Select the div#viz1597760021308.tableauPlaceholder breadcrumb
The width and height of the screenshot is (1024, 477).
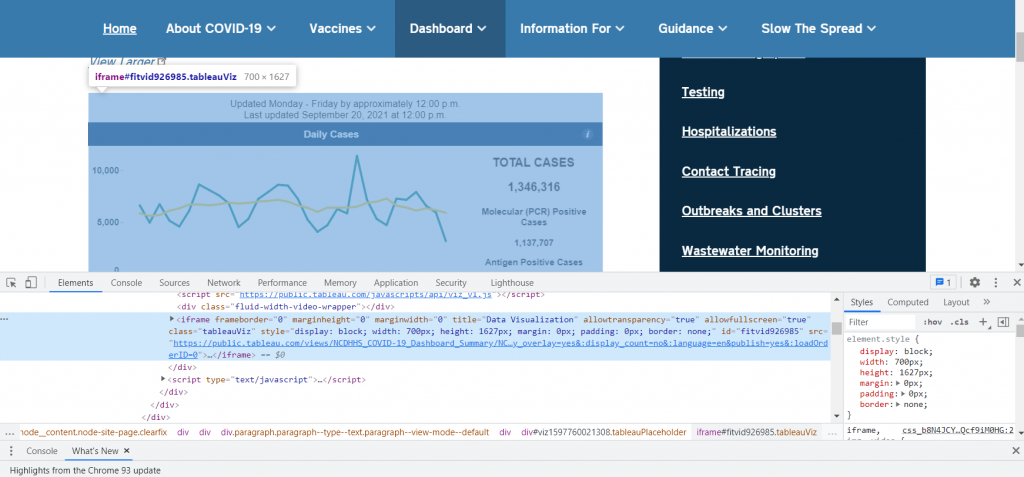(x=604, y=433)
